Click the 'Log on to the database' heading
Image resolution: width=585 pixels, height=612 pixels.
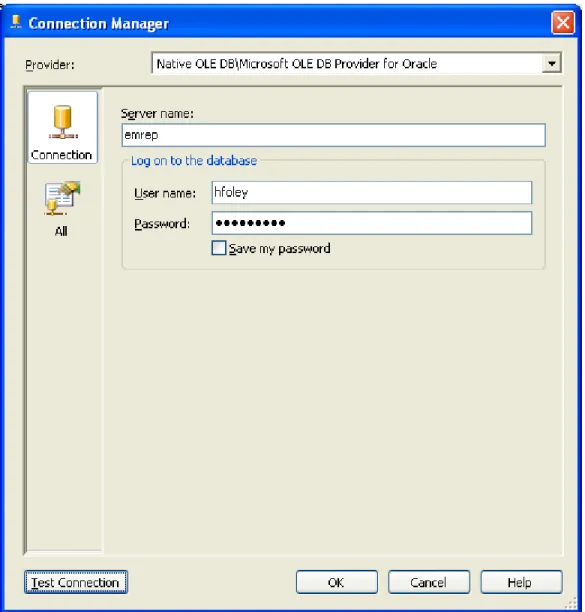click(194, 160)
